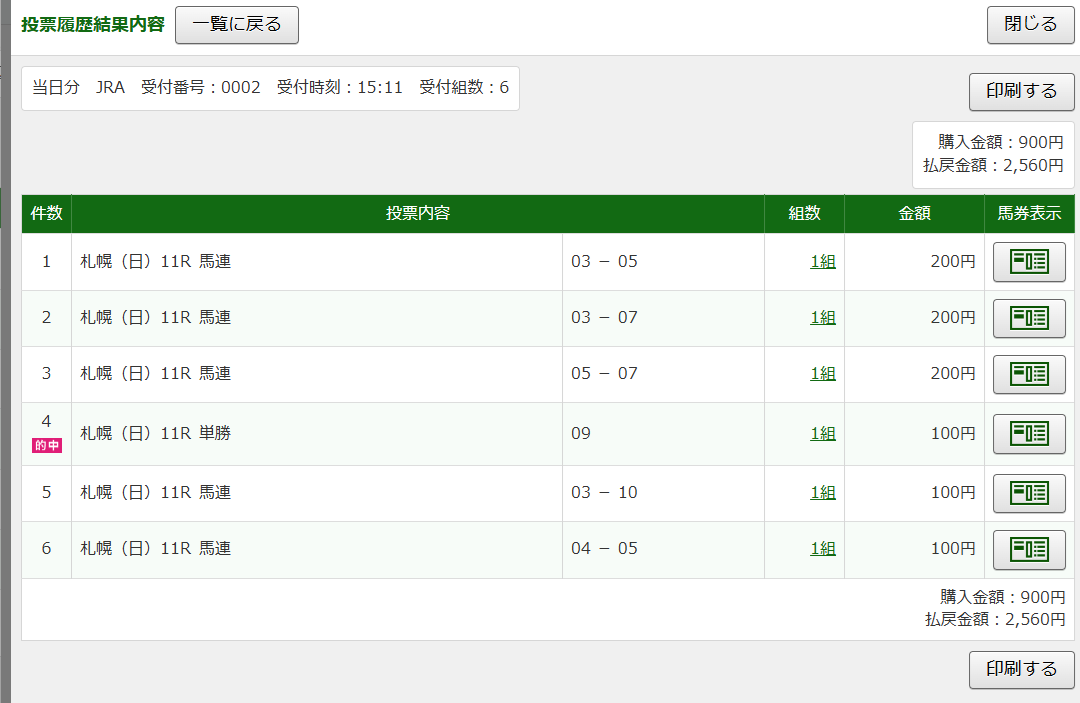Show betting ticket for row 5 (03-10)
Viewport: 1080px width, 703px height.
pyautogui.click(x=1029, y=493)
